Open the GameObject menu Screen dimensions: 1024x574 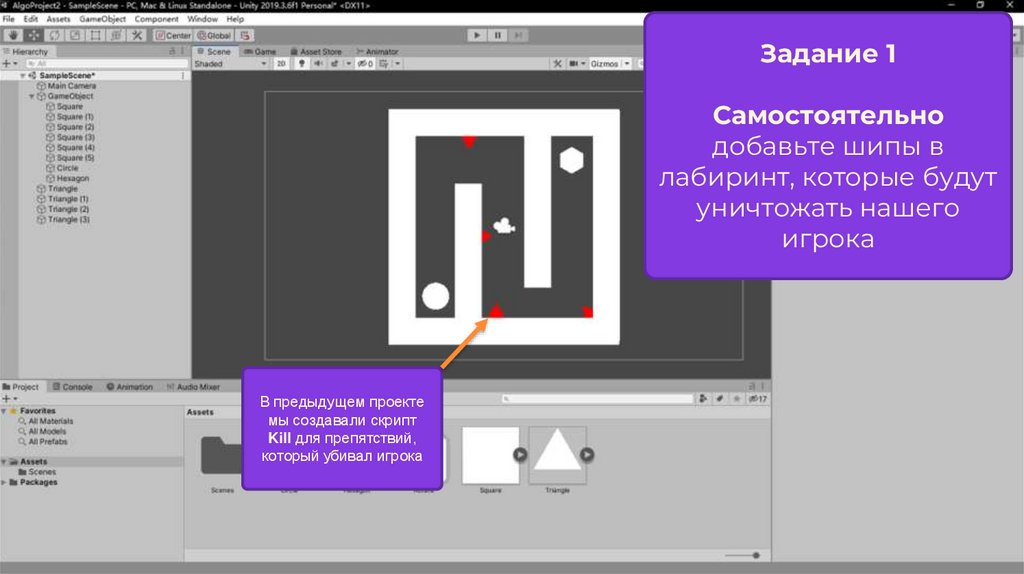click(103, 19)
